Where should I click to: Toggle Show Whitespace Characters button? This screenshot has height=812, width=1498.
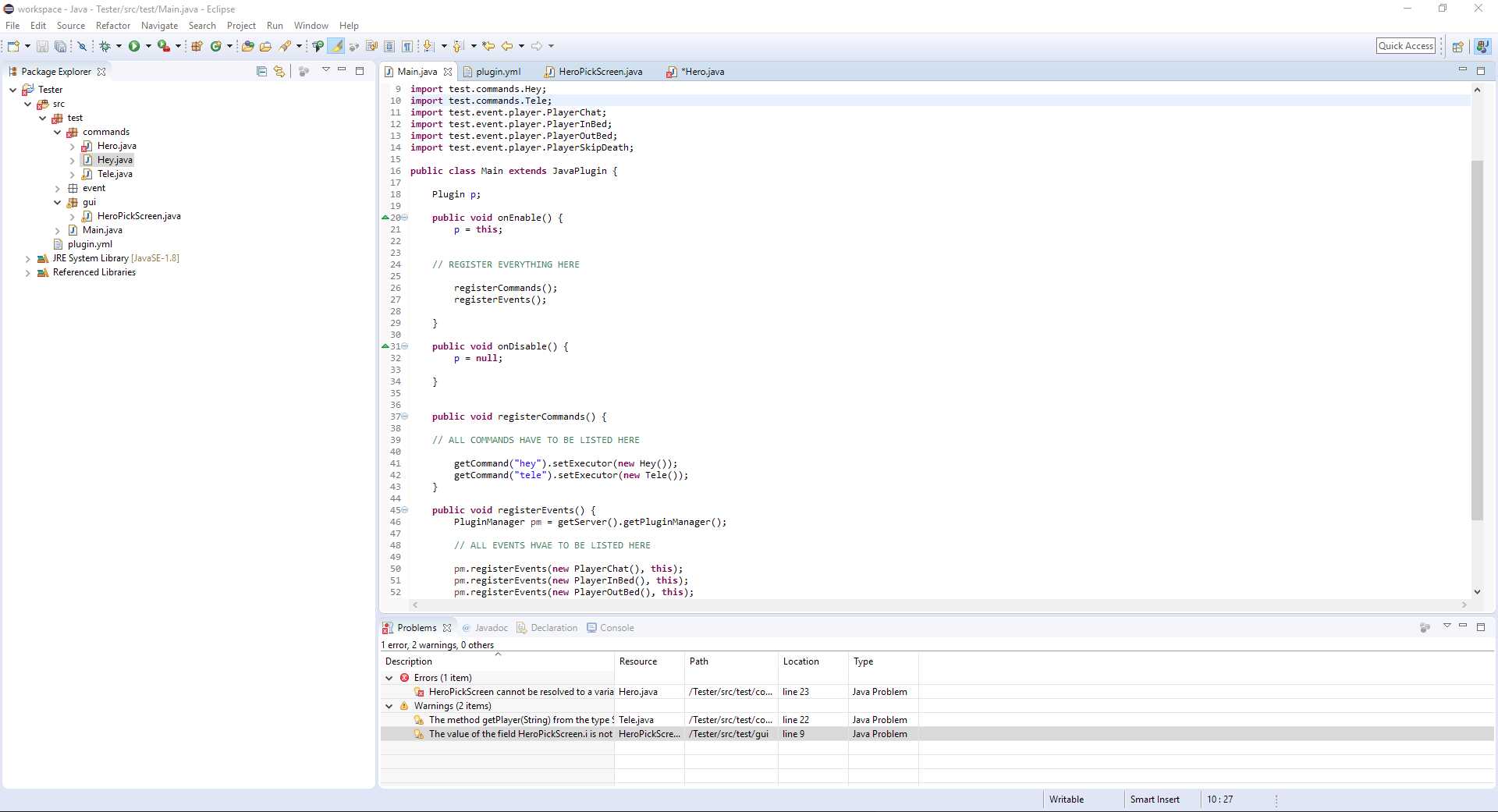pos(407,47)
